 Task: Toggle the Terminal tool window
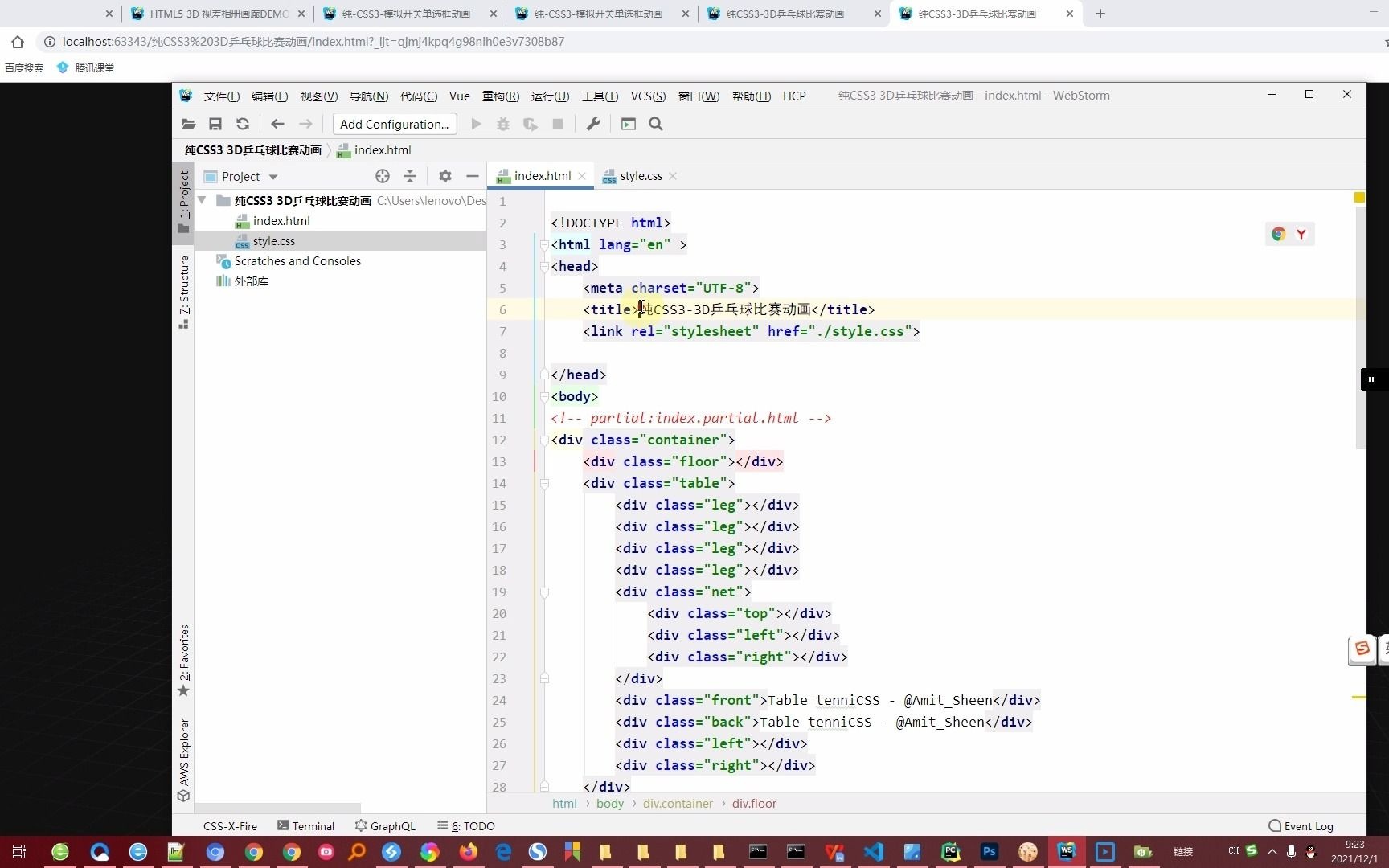pyautogui.click(x=305, y=826)
